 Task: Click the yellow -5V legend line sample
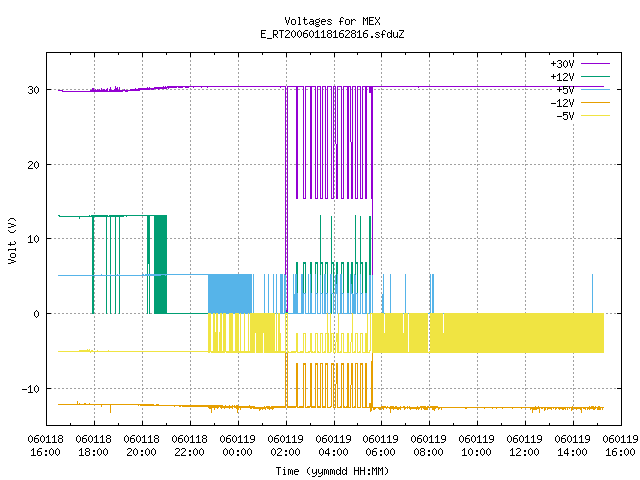tap(595, 116)
